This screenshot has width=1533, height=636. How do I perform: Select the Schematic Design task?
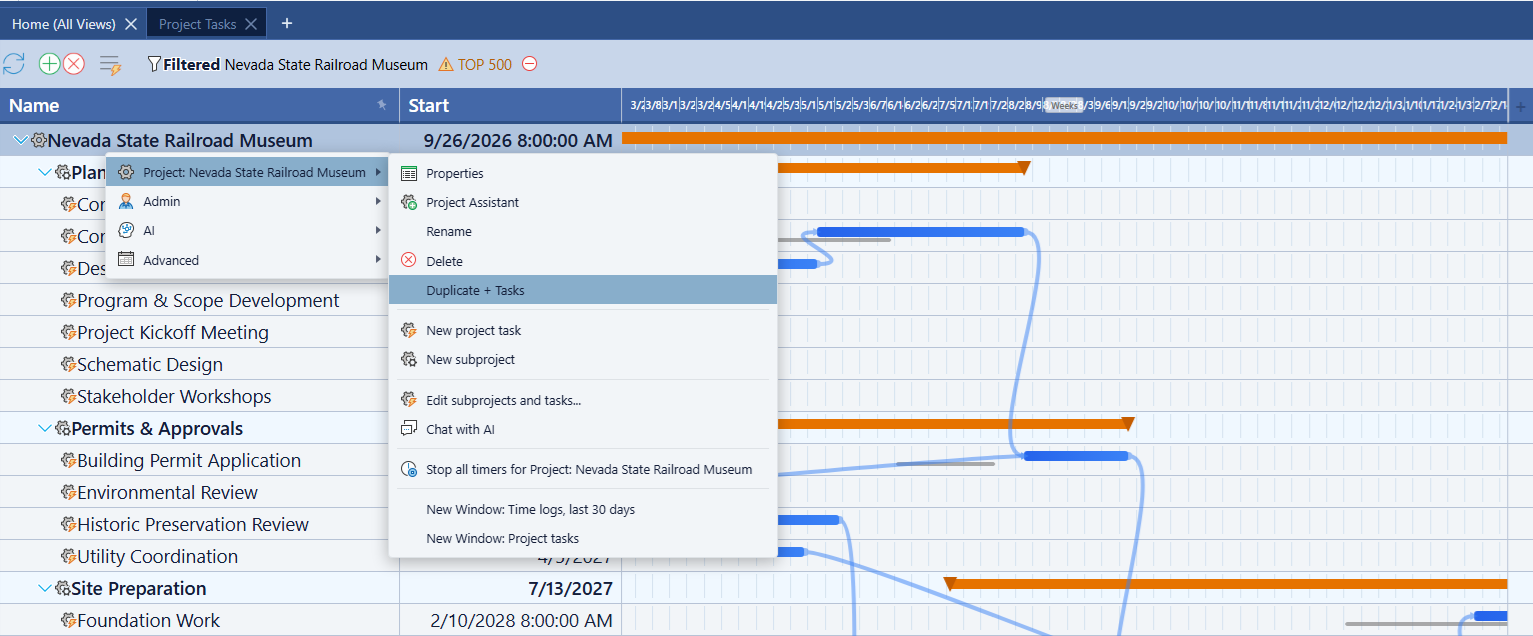tap(150, 365)
